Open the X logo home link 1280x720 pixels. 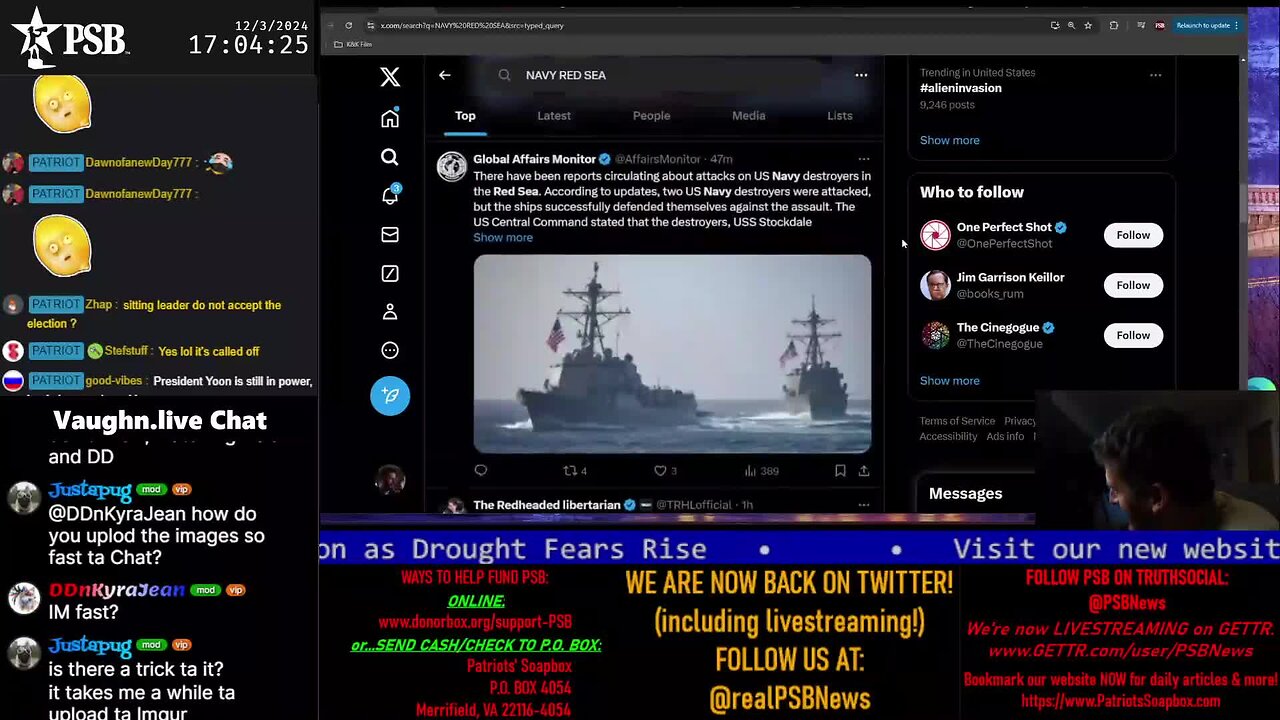click(x=390, y=77)
